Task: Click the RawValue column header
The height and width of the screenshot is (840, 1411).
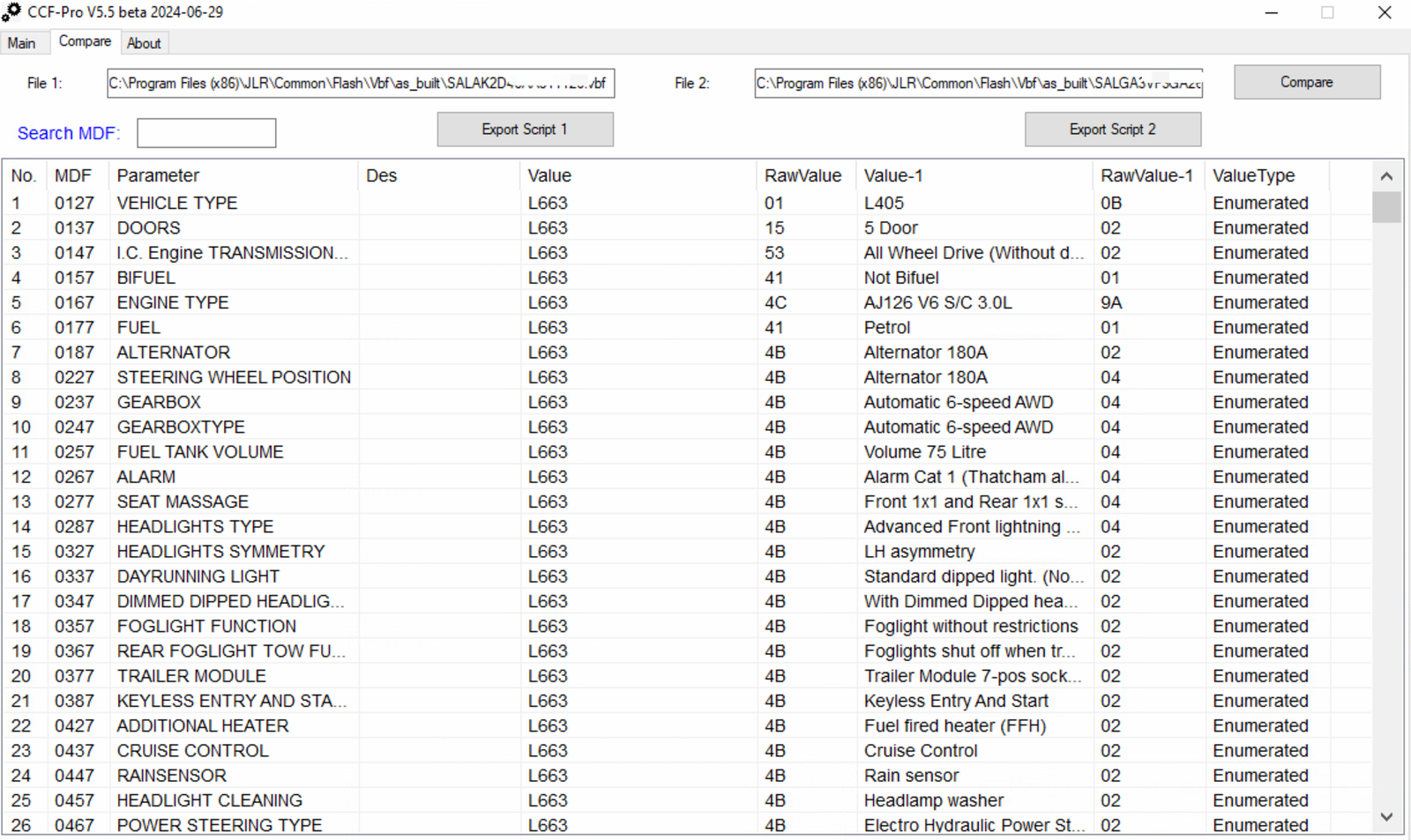Action: tap(805, 175)
